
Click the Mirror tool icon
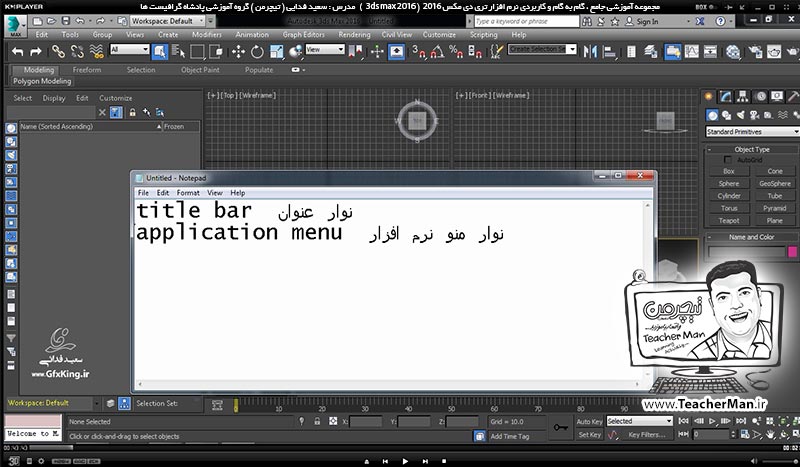[x=590, y=51]
